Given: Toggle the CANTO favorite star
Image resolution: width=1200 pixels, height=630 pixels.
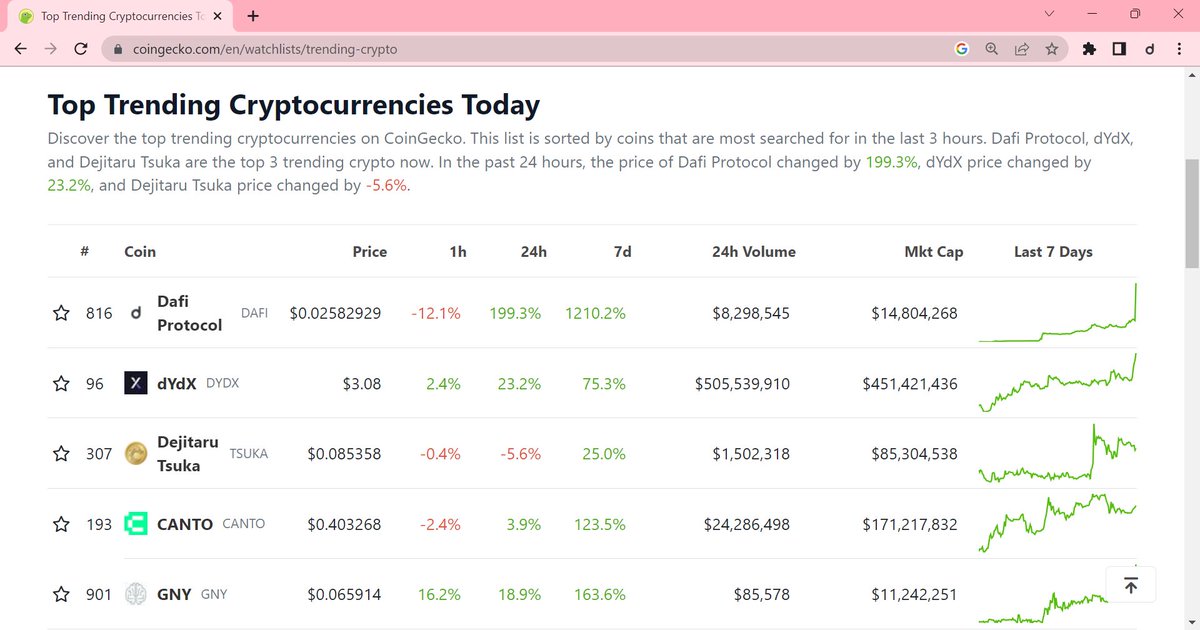Looking at the screenshot, I should (x=61, y=524).
